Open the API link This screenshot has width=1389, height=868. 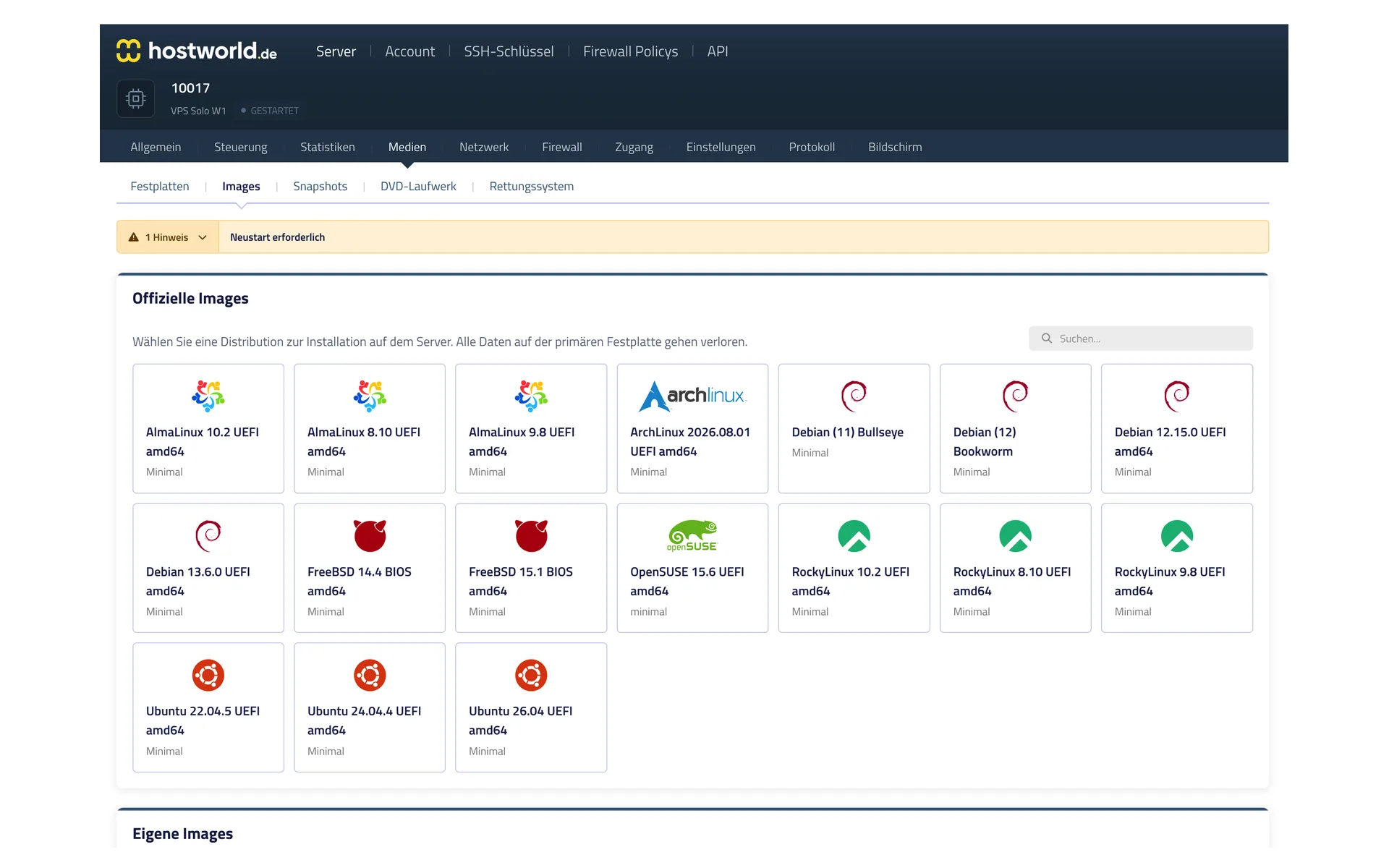coord(718,51)
